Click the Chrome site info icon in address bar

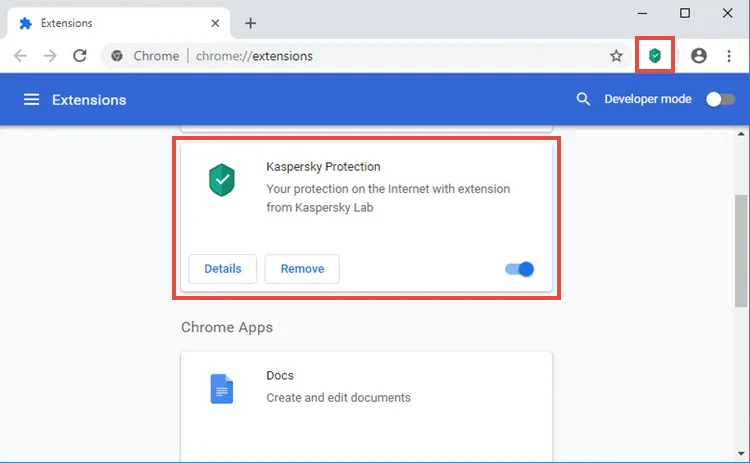[x=117, y=56]
